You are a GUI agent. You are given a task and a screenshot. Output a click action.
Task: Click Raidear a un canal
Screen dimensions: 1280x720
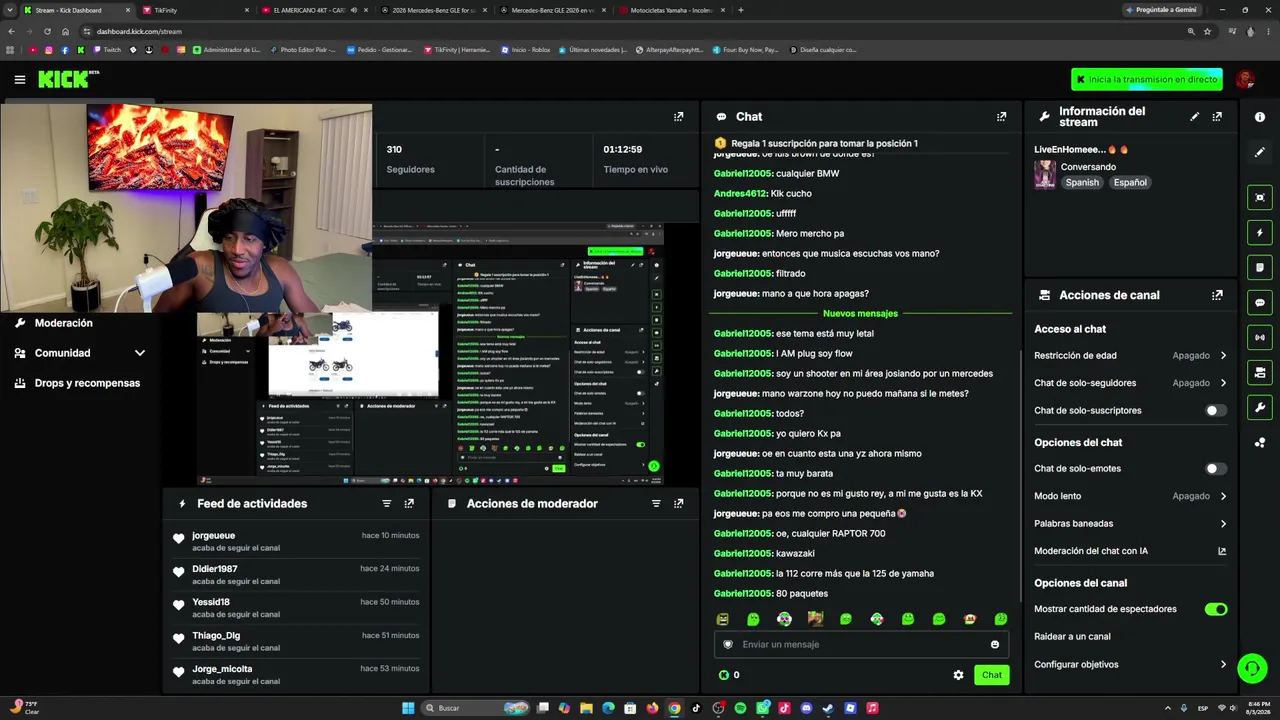[1072, 637]
